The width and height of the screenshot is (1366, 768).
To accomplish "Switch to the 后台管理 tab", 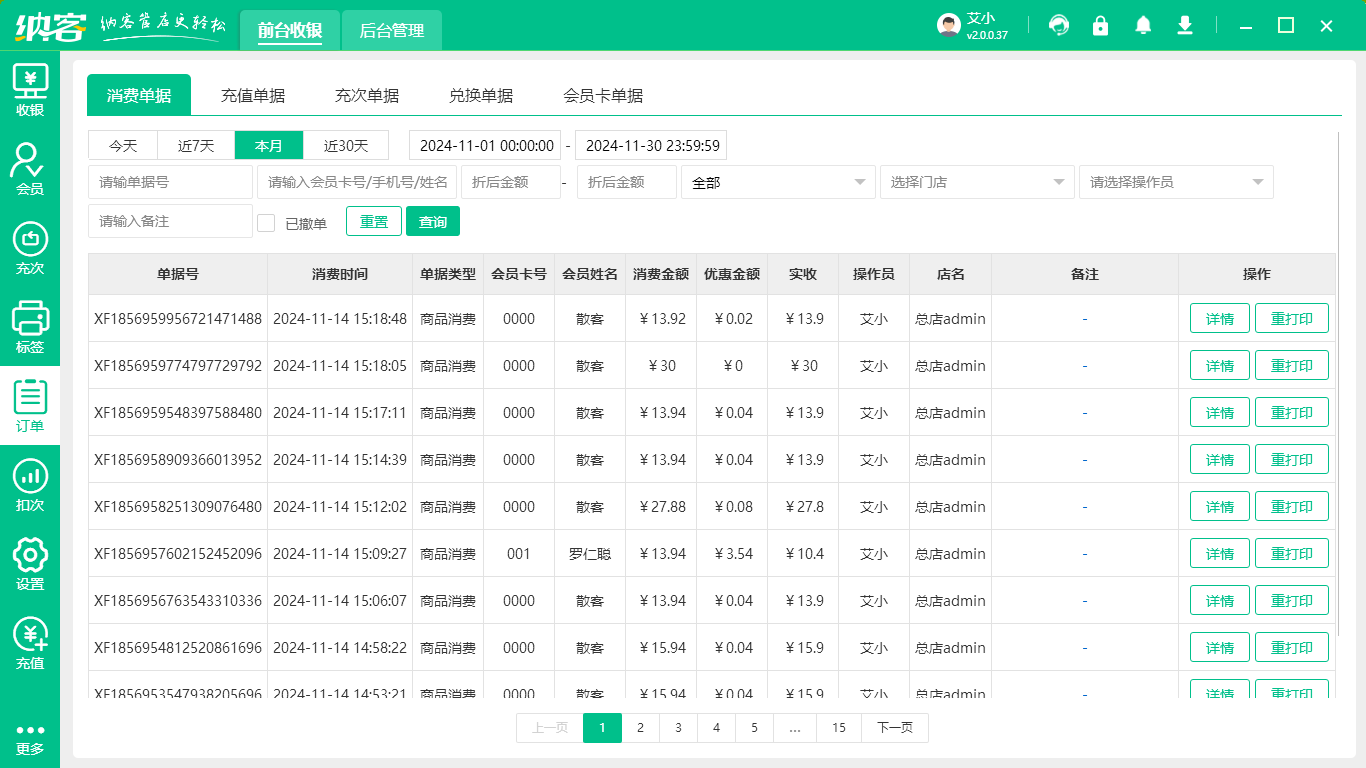I will (392, 30).
